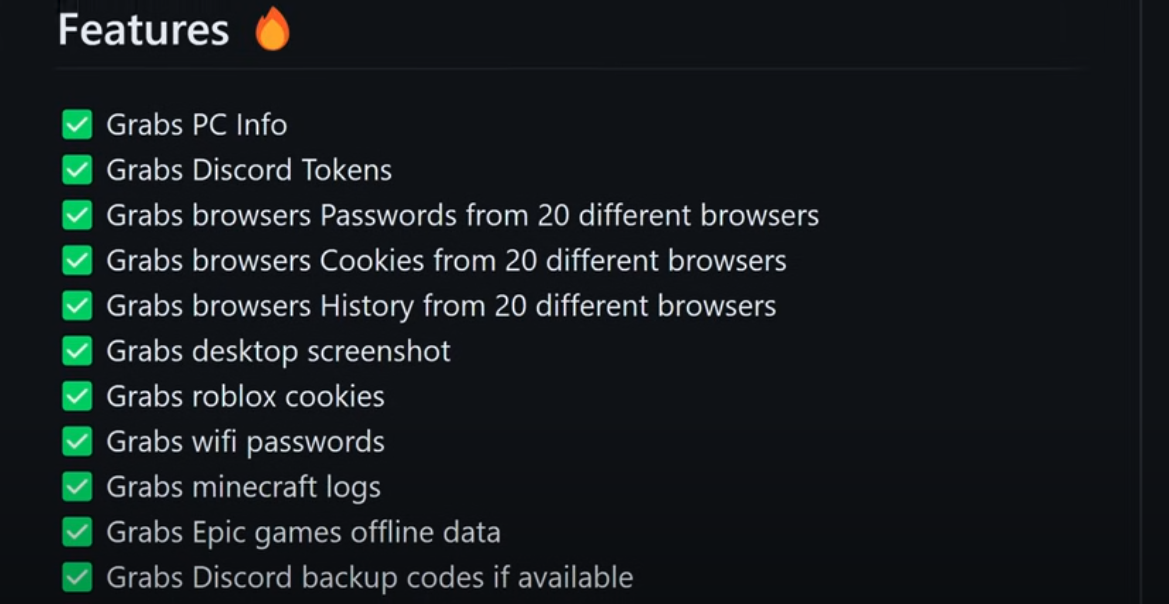Click the check icon for Discord backup codes
1169x604 pixels.
click(x=77, y=577)
